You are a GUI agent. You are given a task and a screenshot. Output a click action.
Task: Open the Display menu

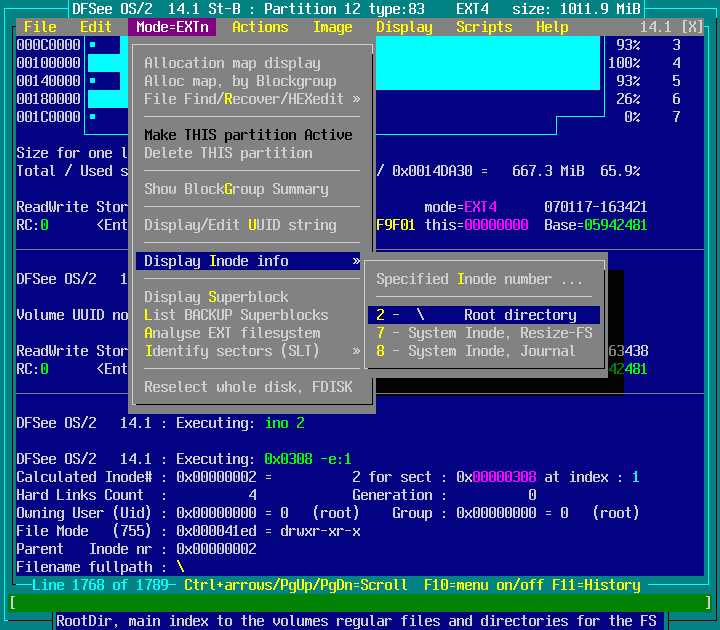404,27
